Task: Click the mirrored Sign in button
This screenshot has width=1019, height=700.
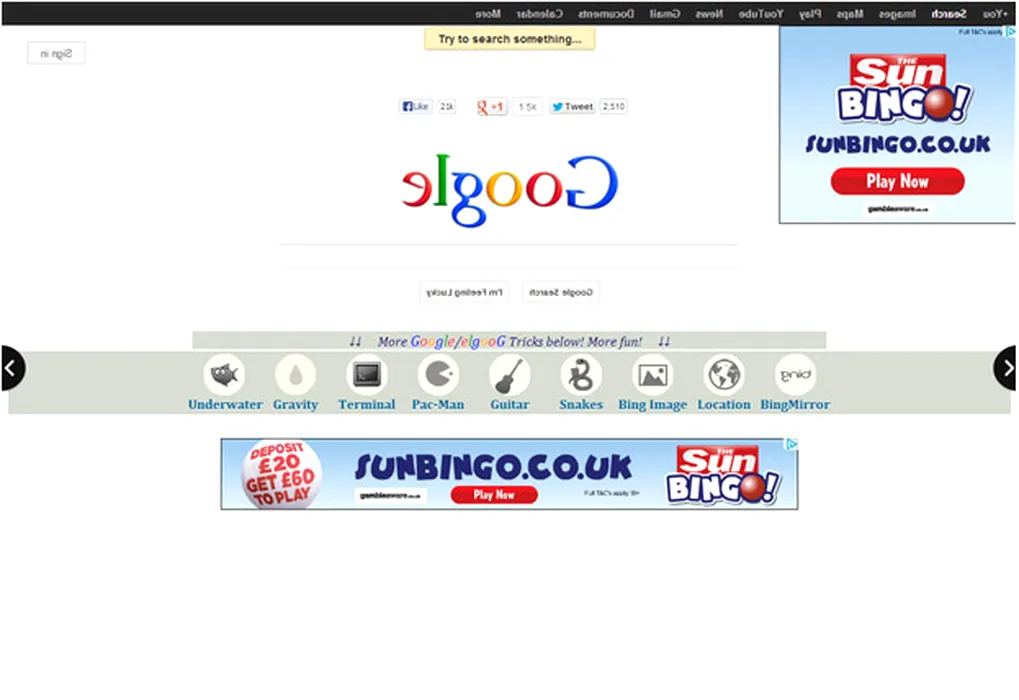Action: [56, 53]
